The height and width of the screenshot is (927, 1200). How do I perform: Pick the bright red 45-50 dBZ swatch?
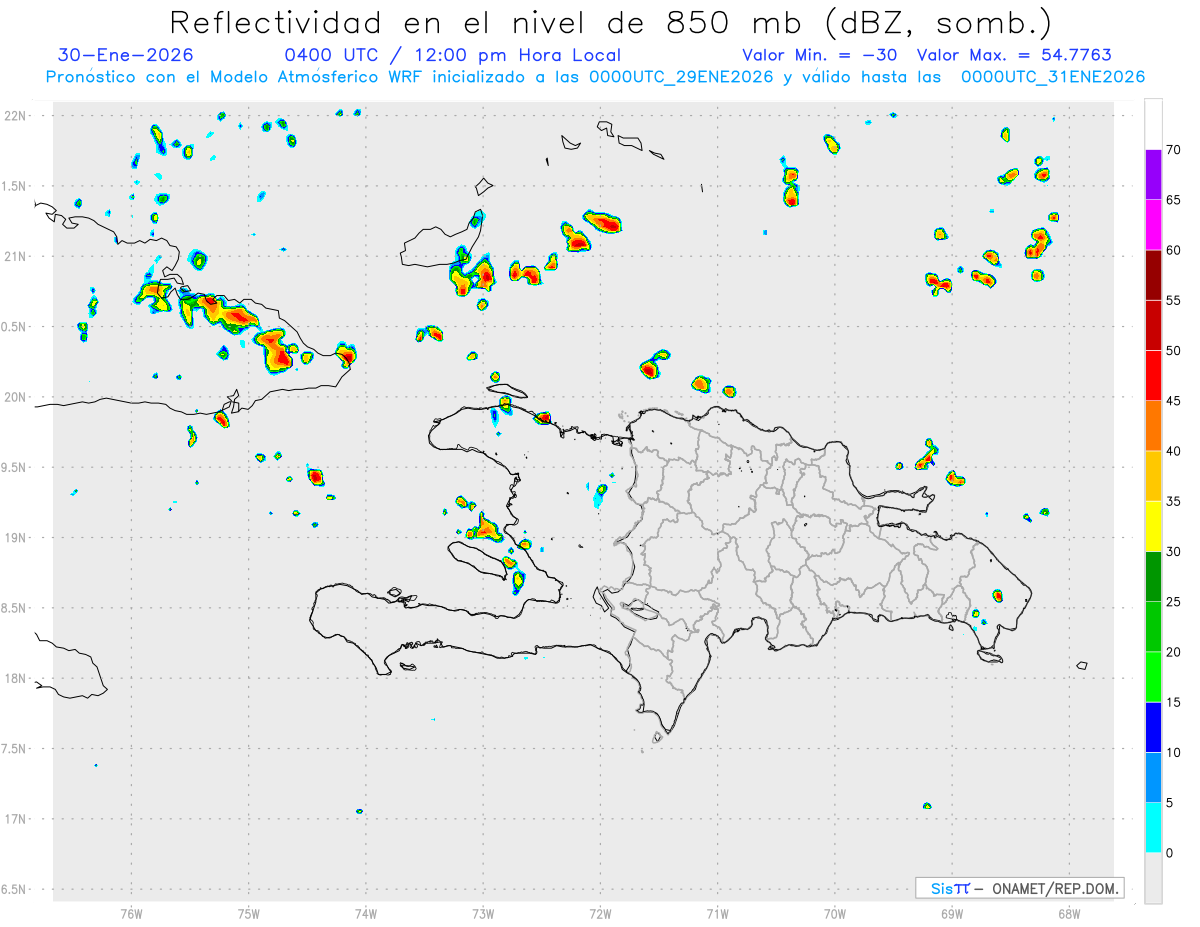point(1153,375)
